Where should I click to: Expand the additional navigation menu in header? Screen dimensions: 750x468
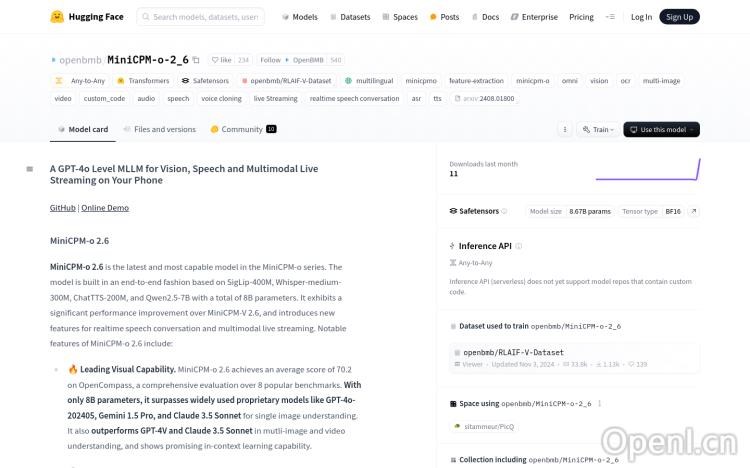(611, 17)
